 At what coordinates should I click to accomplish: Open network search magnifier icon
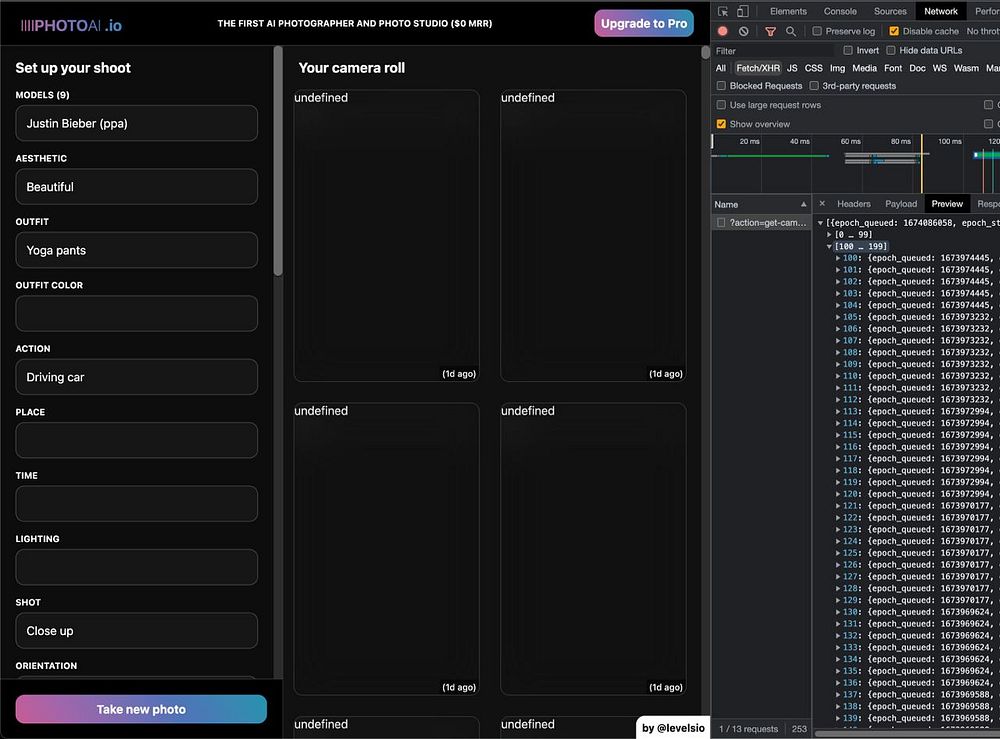pos(791,31)
